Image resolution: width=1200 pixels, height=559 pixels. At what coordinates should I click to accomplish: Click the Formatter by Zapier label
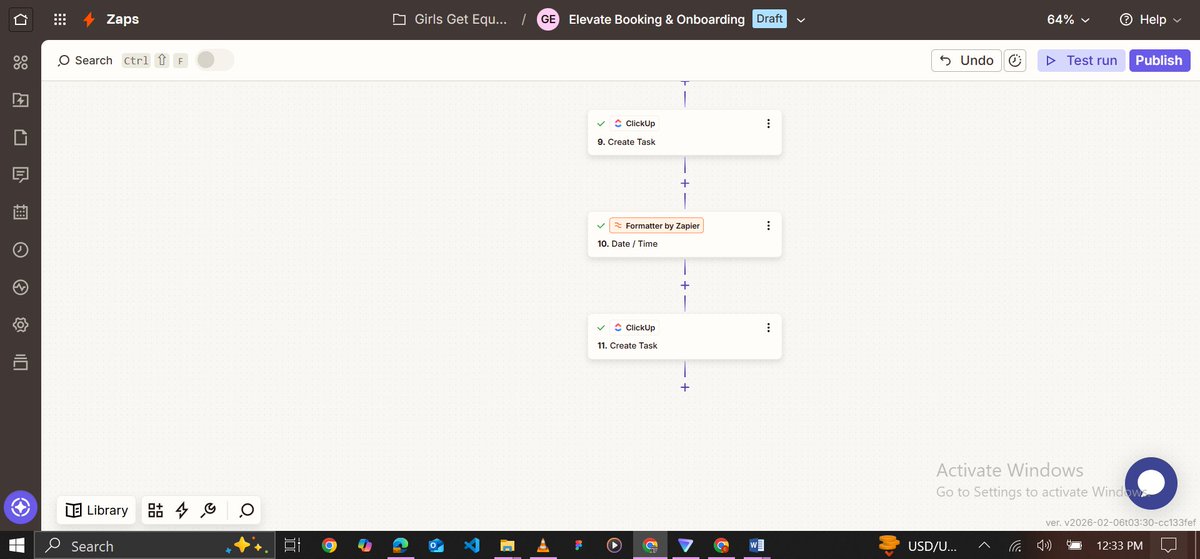(x=657, y=226)
